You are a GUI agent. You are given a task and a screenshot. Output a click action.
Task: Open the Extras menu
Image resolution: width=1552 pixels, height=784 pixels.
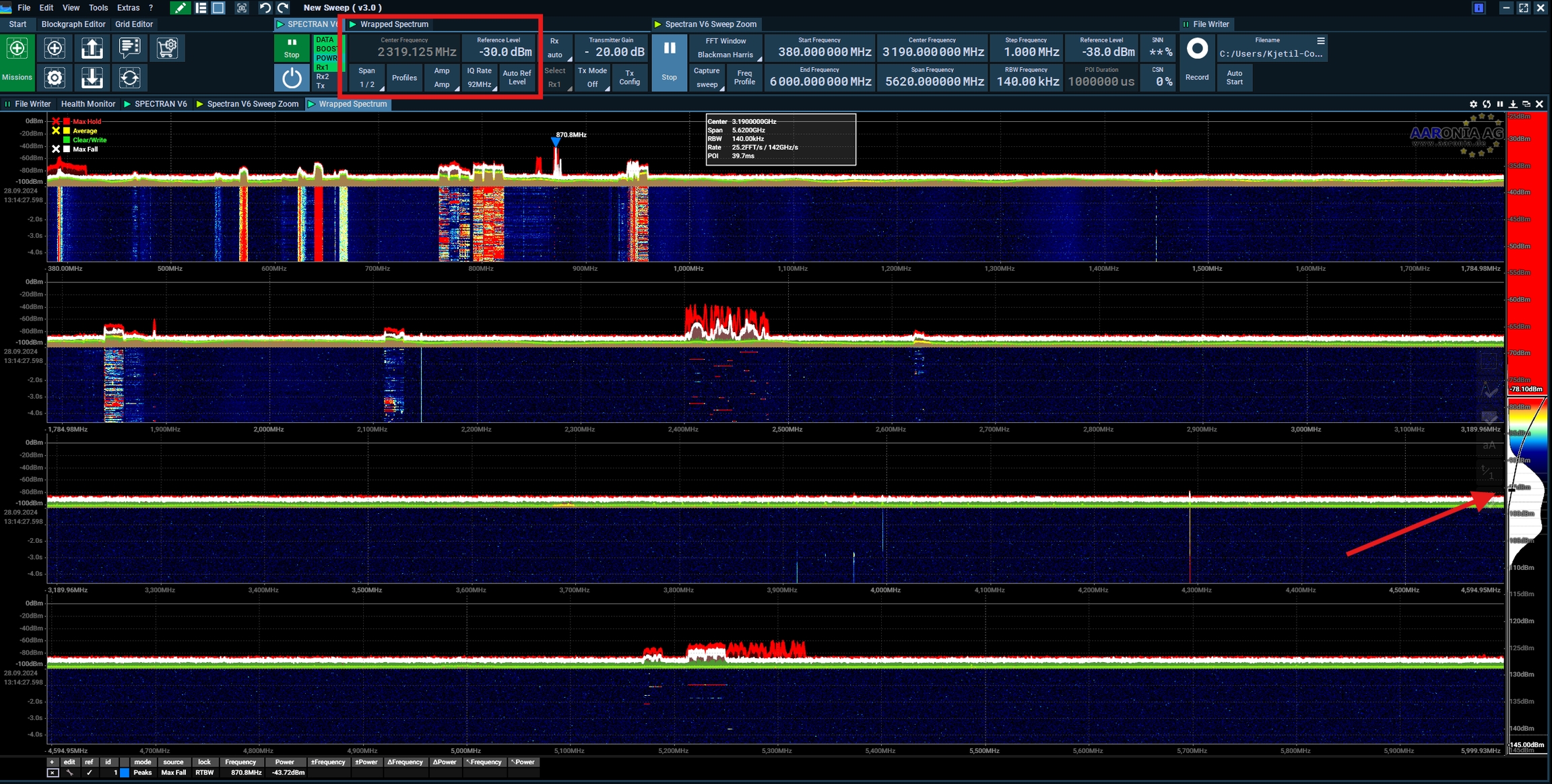coord(128,8)
